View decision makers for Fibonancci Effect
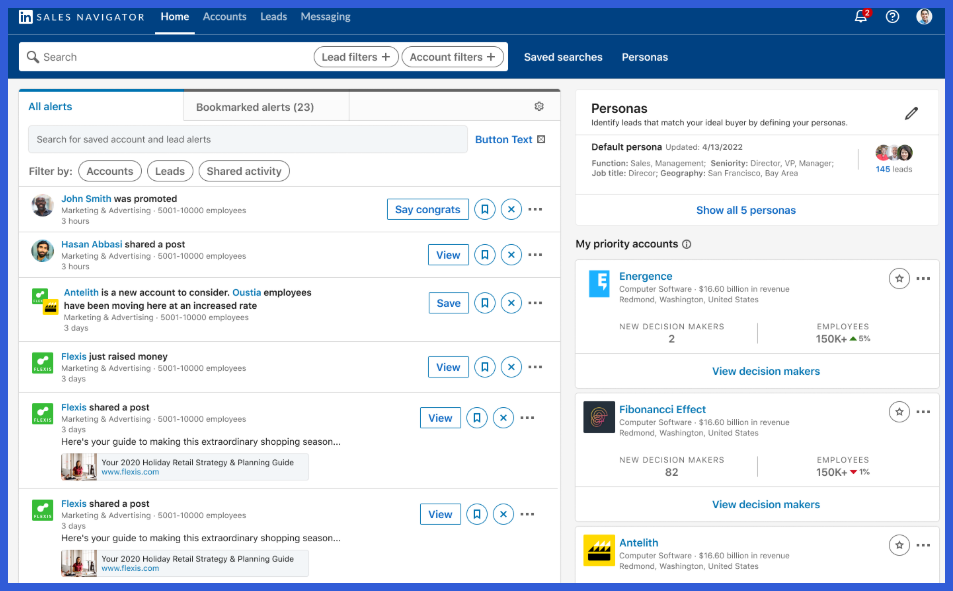This screenshot has height=591, width=953. pyautogui.click(x=765, y=504)
